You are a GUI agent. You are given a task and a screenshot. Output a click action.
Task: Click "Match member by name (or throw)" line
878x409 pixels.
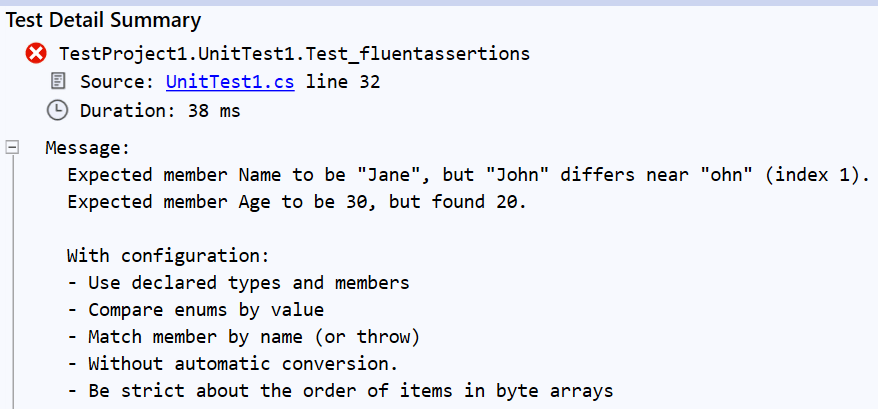[x=243, y=337]
